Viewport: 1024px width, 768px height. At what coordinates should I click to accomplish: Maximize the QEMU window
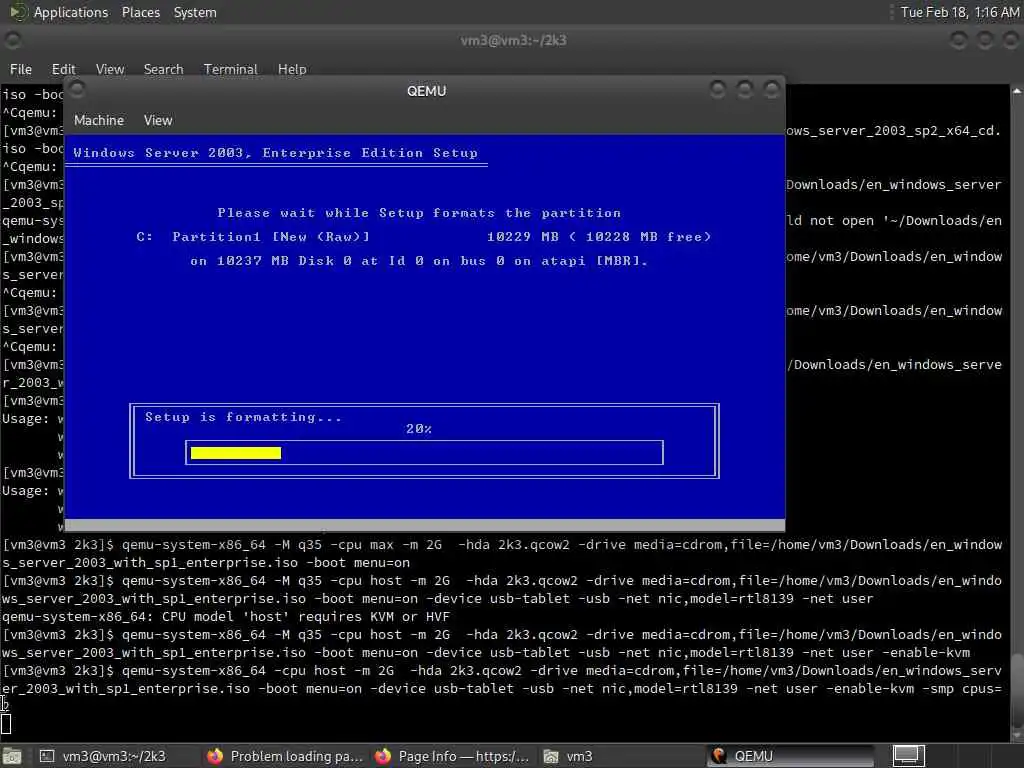point(744,89)
